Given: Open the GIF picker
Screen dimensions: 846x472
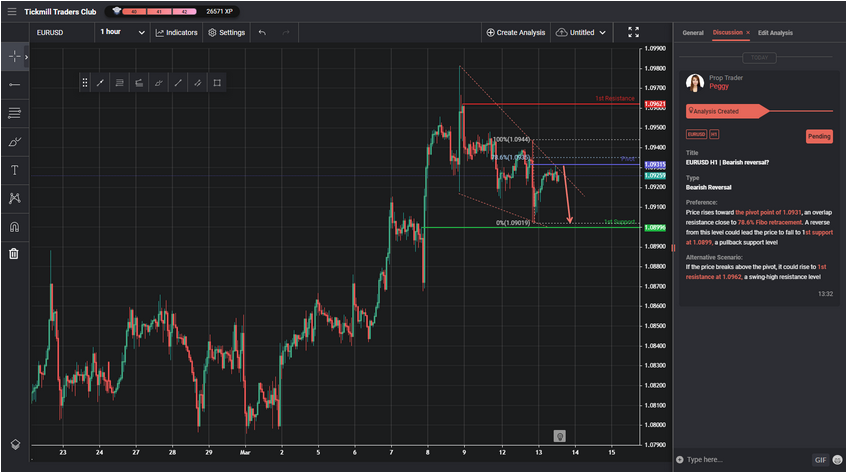Looking at the screenshot, I should point(820,460).
